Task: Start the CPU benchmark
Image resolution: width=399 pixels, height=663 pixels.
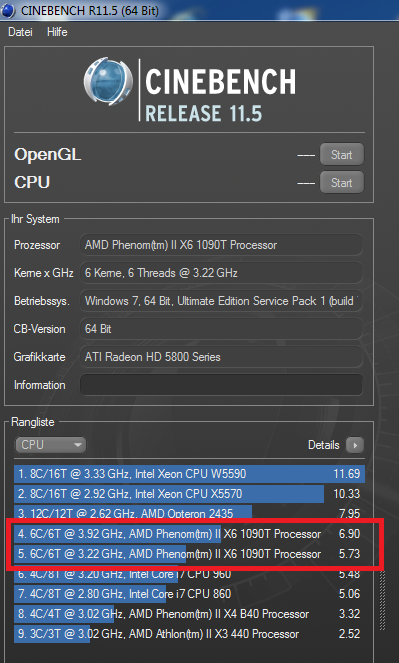Action: tap(342, 182)
